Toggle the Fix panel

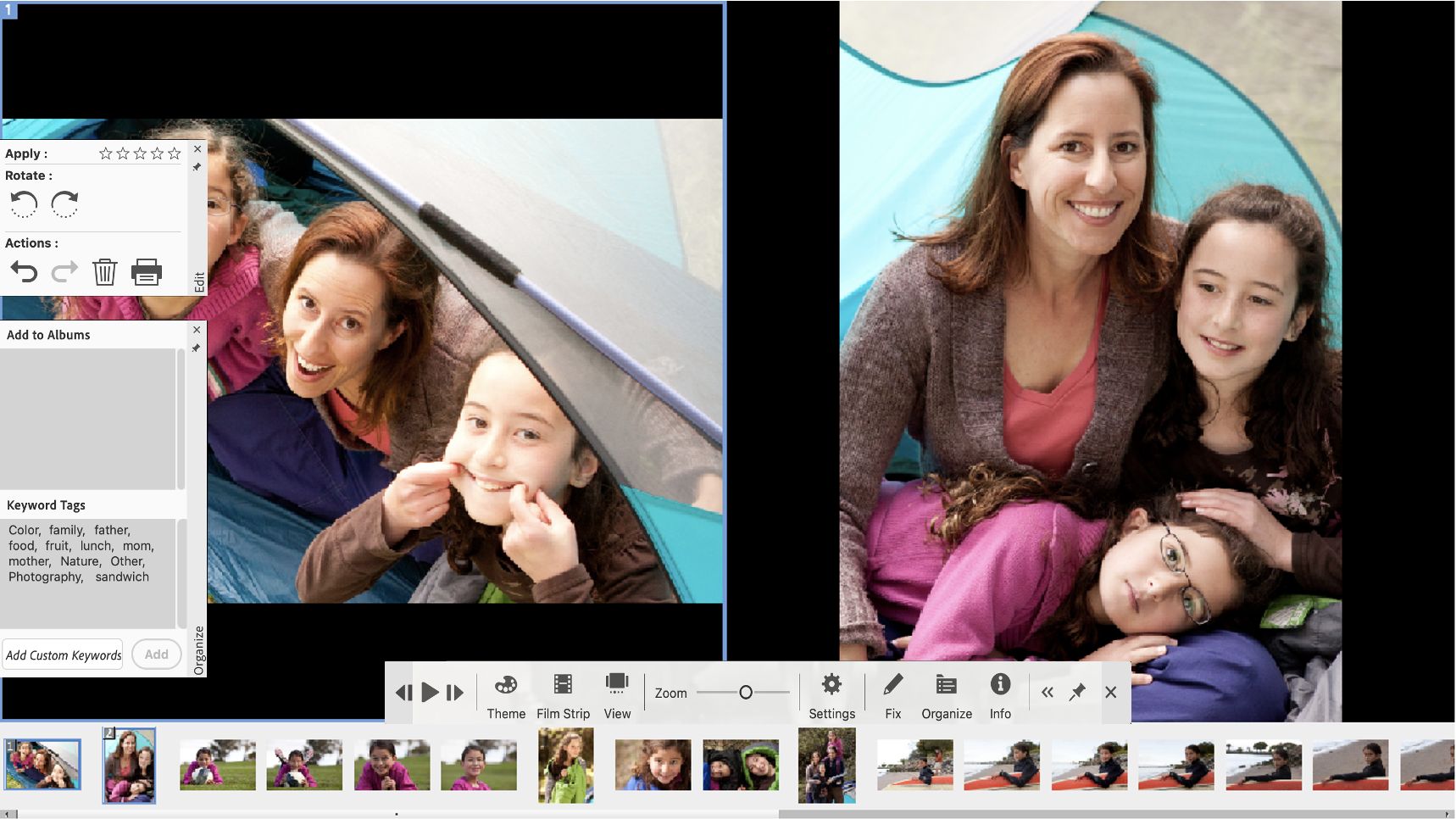[893, 697]
